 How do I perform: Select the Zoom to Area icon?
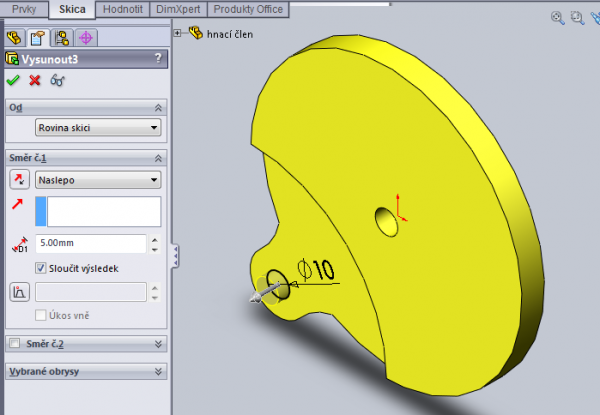pyautogui.click(x=577, y=17)
